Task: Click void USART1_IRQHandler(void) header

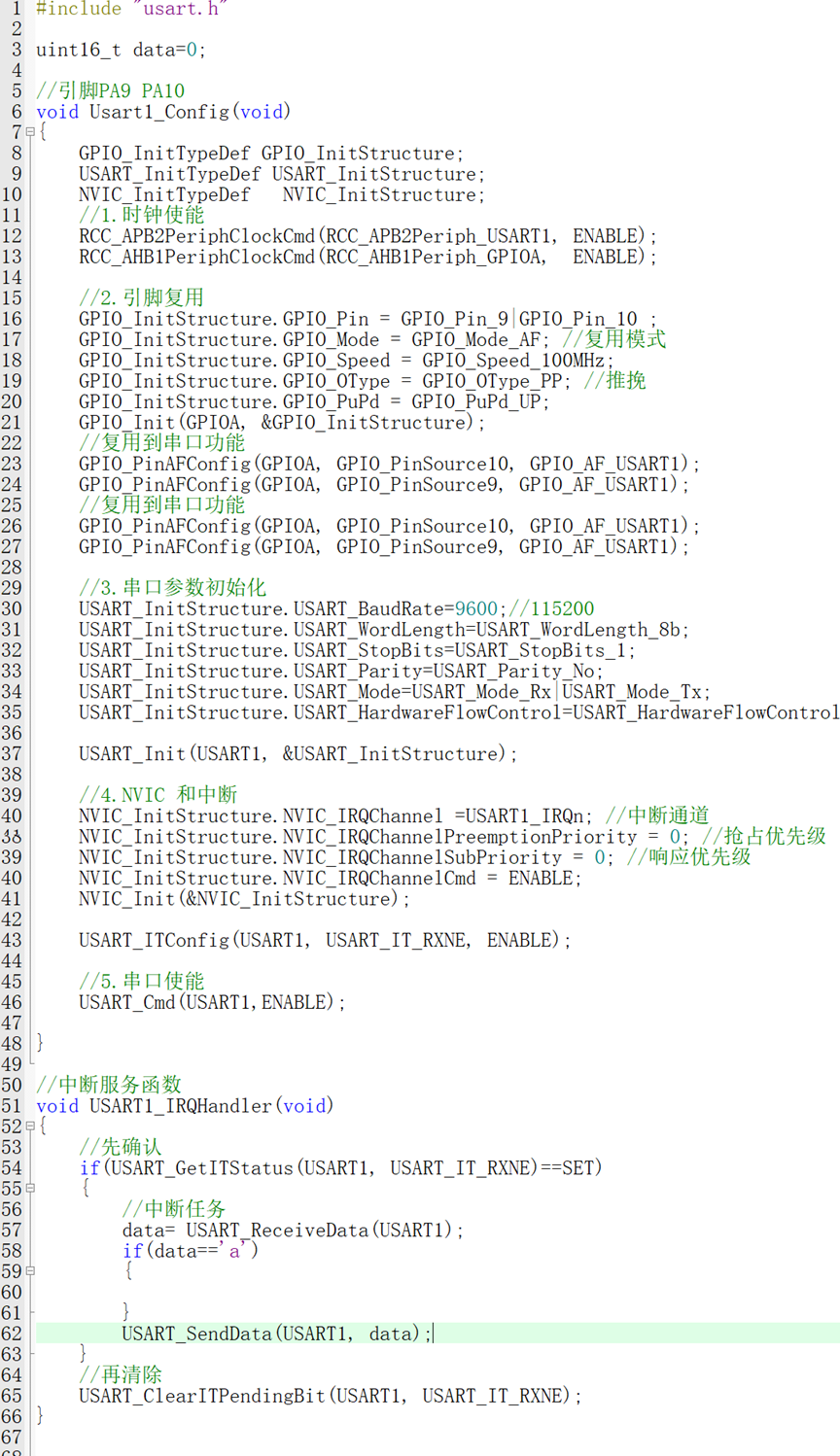Action: [185, 1105]
